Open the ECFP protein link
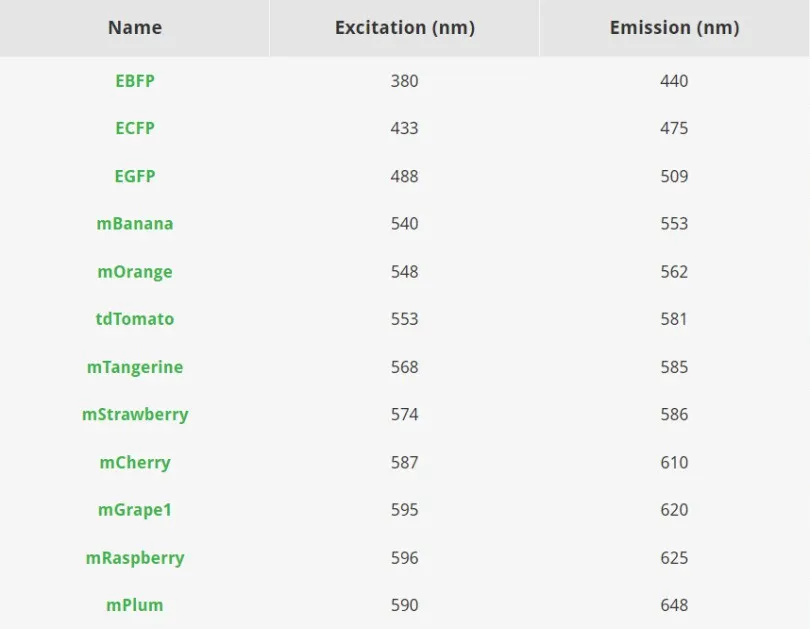810x629 pixels. [x=135, y=128]
